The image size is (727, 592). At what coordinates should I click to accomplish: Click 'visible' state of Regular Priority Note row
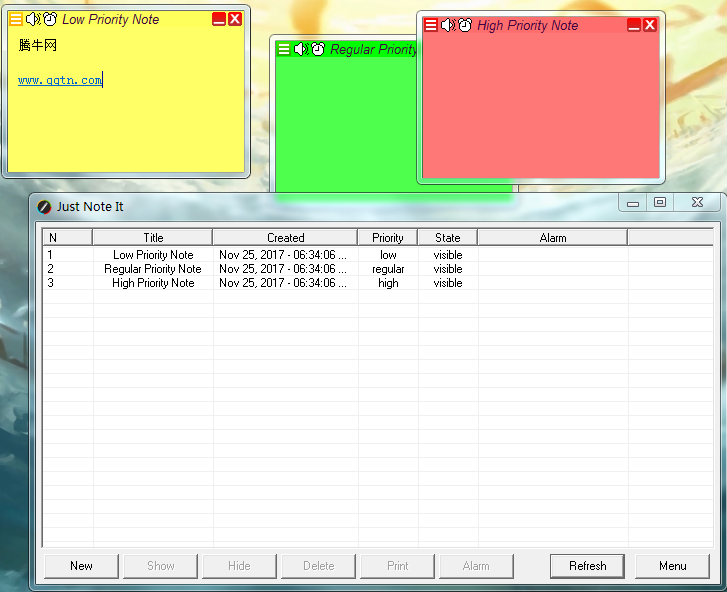click(448, 269)
